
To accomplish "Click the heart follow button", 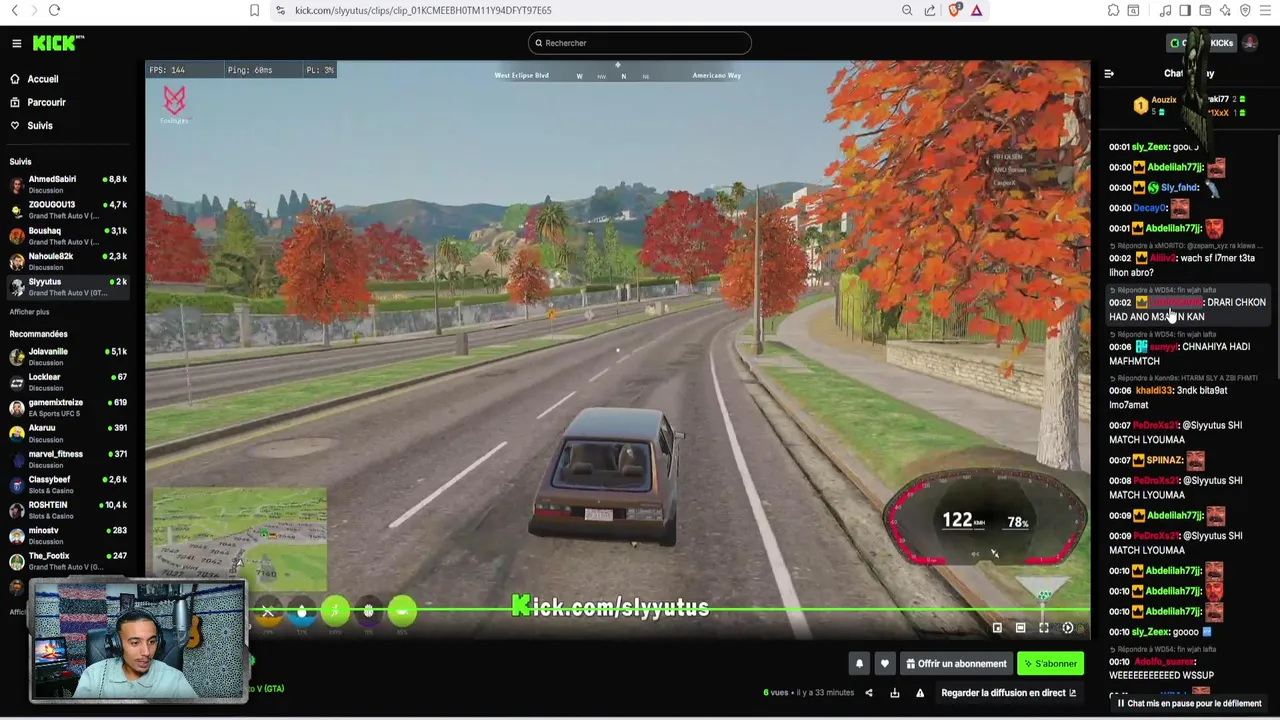I will (884, 663).
